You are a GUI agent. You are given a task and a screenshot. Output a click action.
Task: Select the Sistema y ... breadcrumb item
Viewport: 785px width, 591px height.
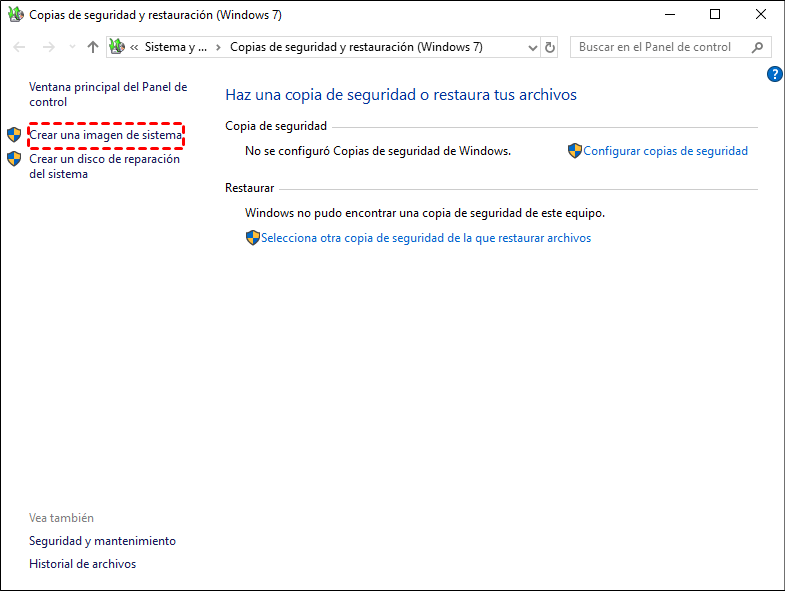click(x=175, y=47)
